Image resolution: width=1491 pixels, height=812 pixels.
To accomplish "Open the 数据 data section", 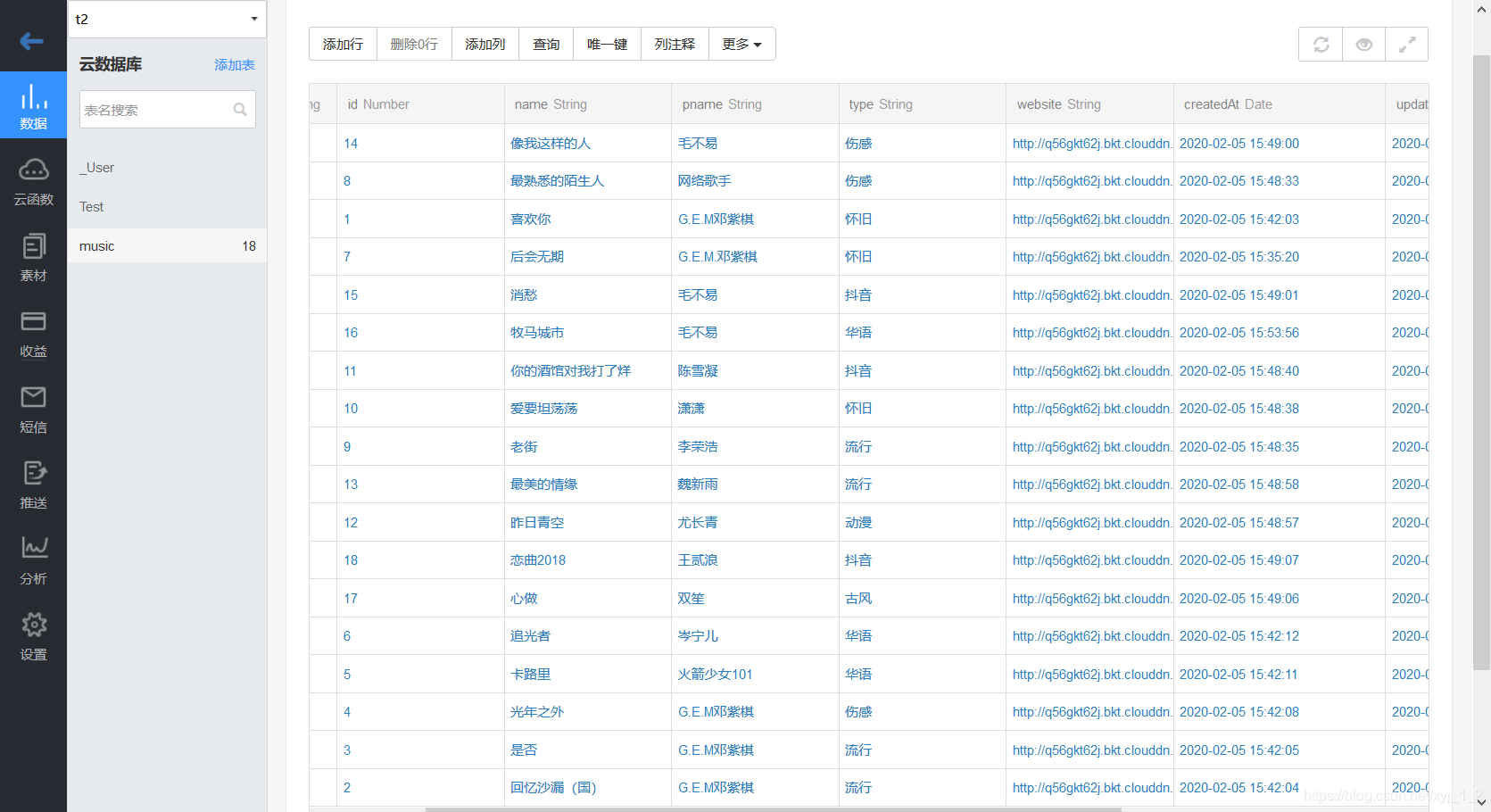I will tap(33, 105).
